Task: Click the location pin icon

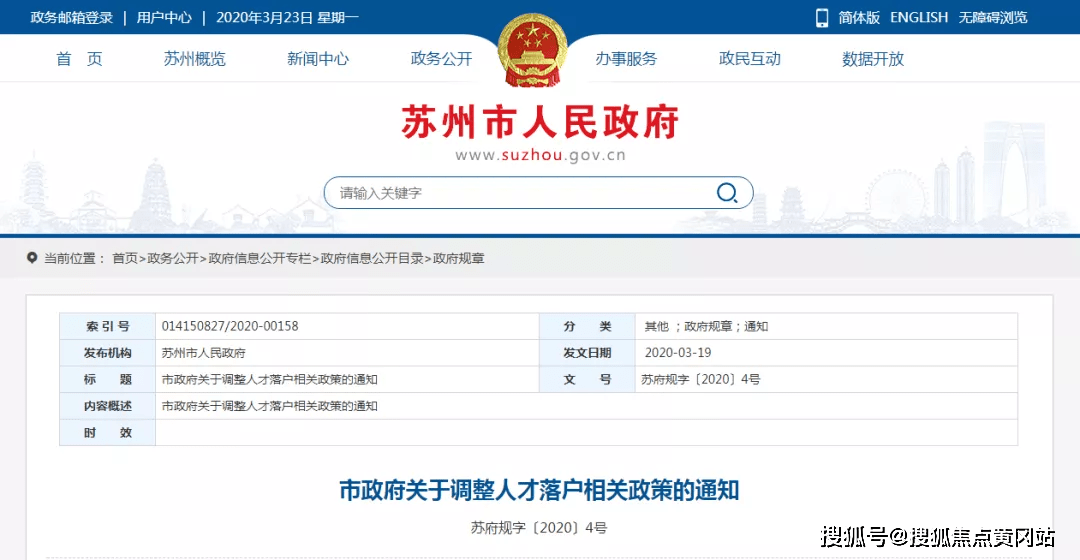Action: pos(32,258)
